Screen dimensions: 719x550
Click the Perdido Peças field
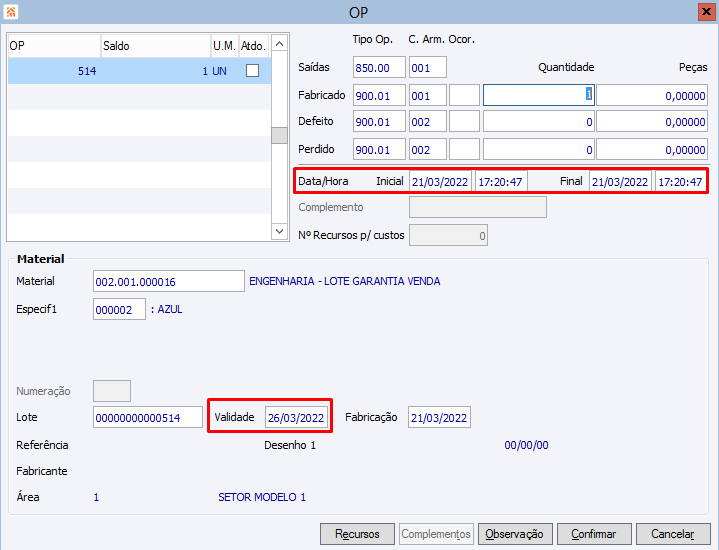tap(652, 149)
